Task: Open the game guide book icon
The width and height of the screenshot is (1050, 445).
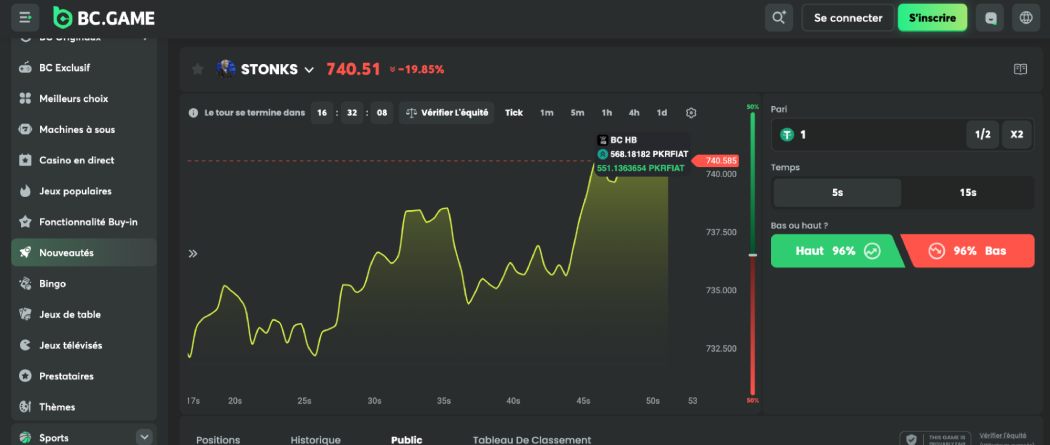Action: (x=1020, y=70)
